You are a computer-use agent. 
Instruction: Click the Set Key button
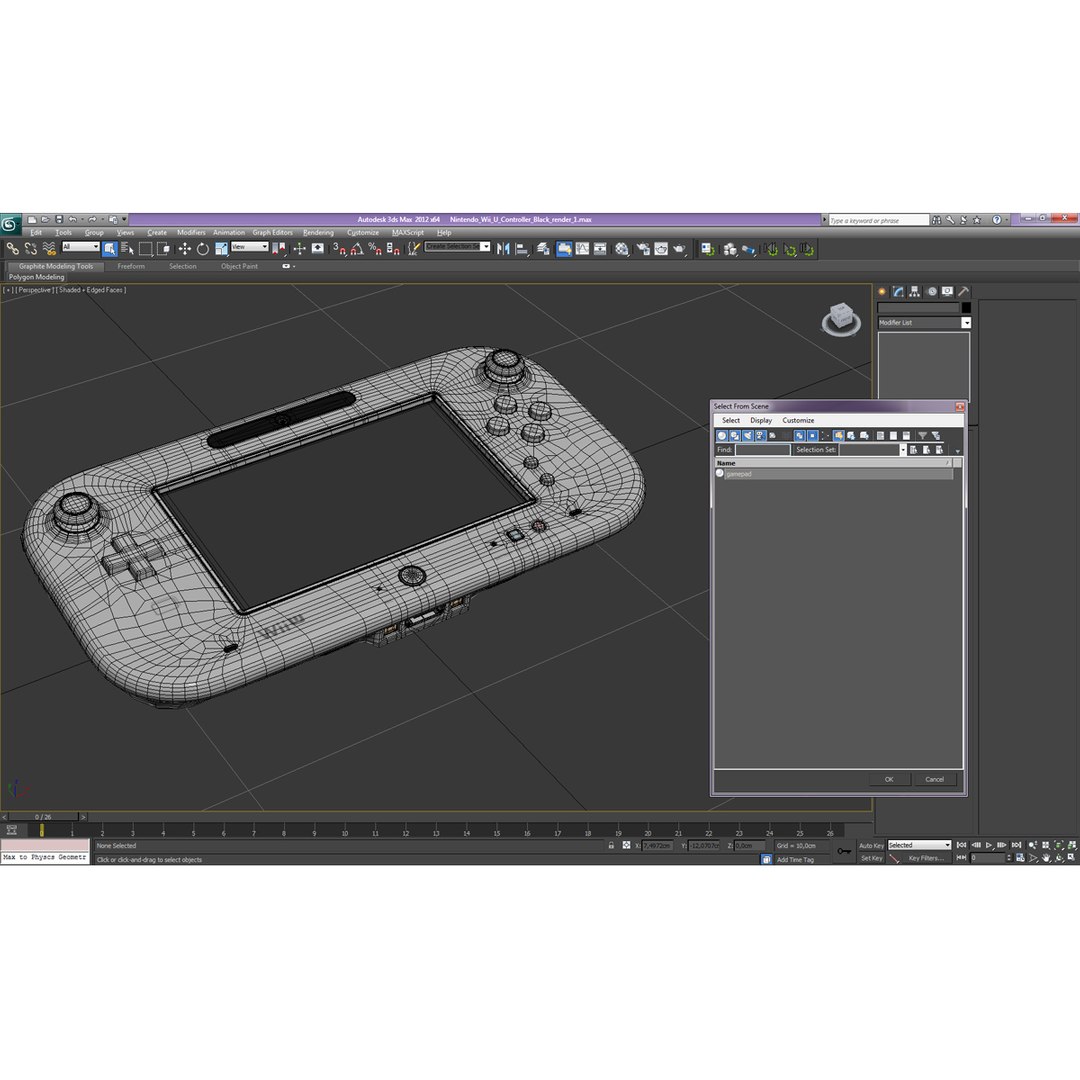click(871, 858)
